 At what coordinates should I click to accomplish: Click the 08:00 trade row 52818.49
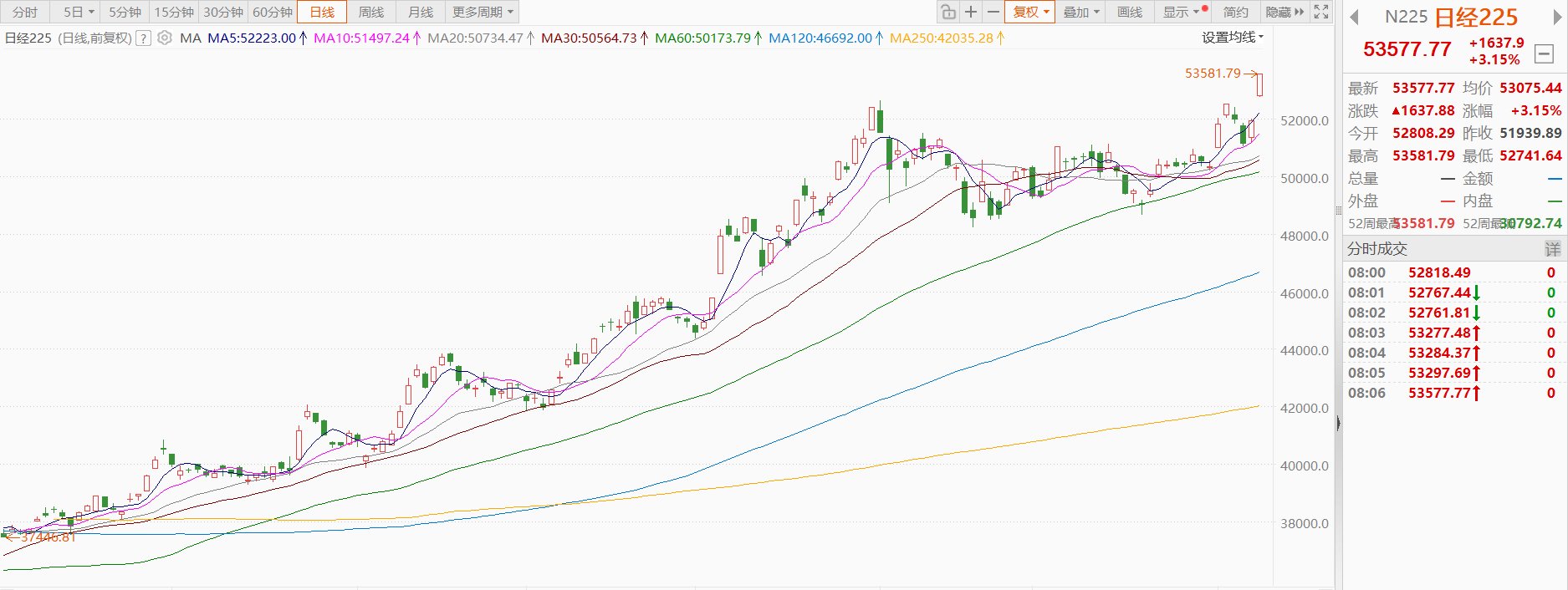point(1454,272)
